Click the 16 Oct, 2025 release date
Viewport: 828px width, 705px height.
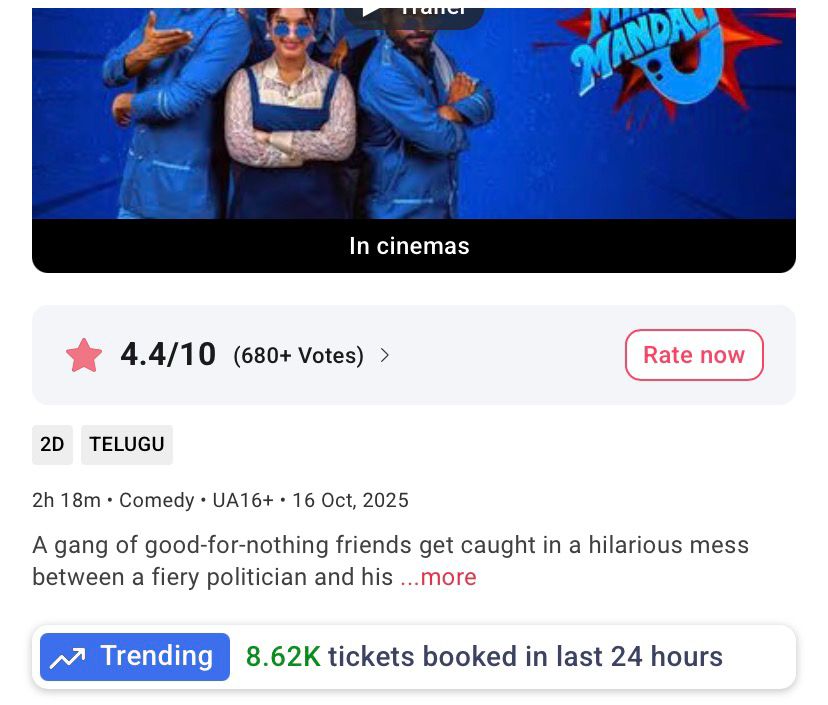350,500
